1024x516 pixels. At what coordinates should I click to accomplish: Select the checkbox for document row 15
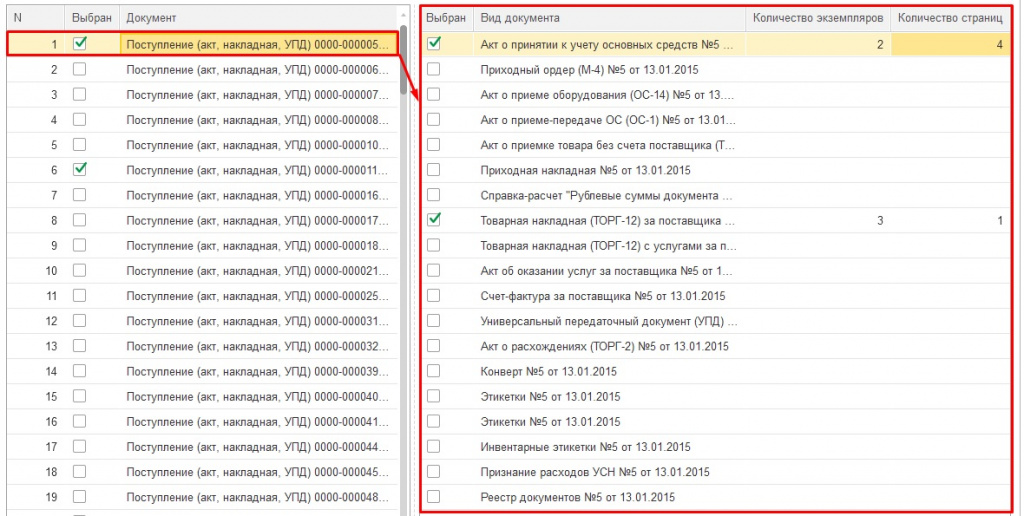(80, 396)
